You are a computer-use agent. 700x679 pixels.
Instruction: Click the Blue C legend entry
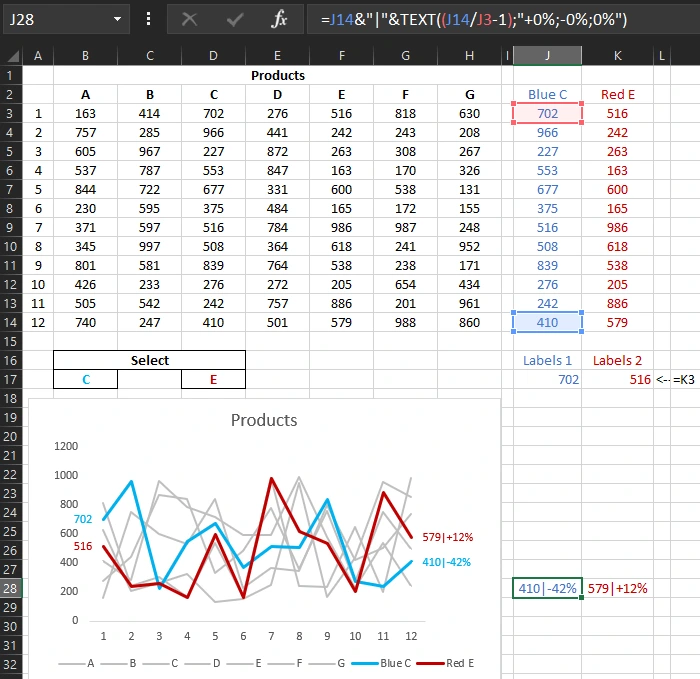[381, 663]
